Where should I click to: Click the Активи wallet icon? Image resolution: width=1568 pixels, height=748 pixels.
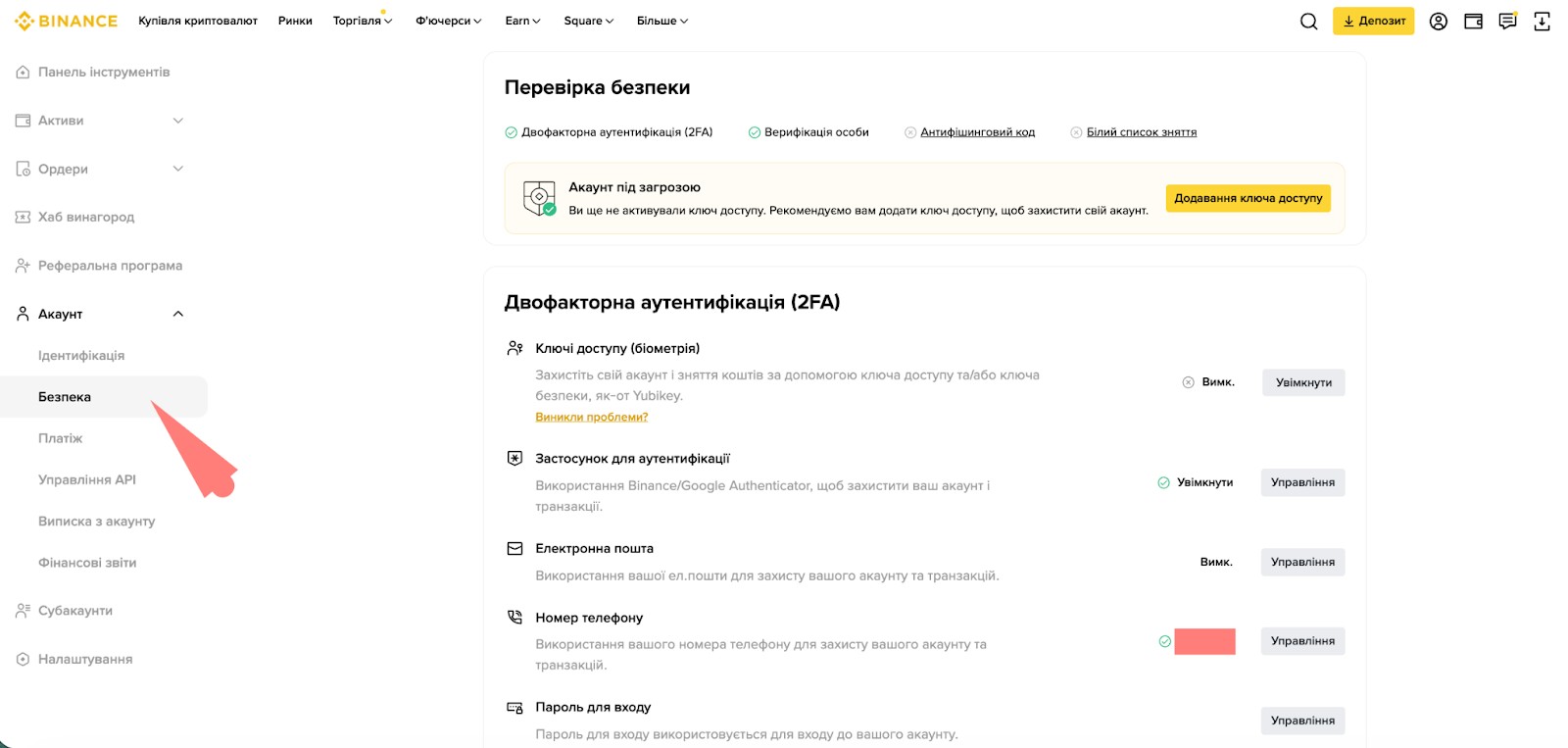[x=23, y=121]
